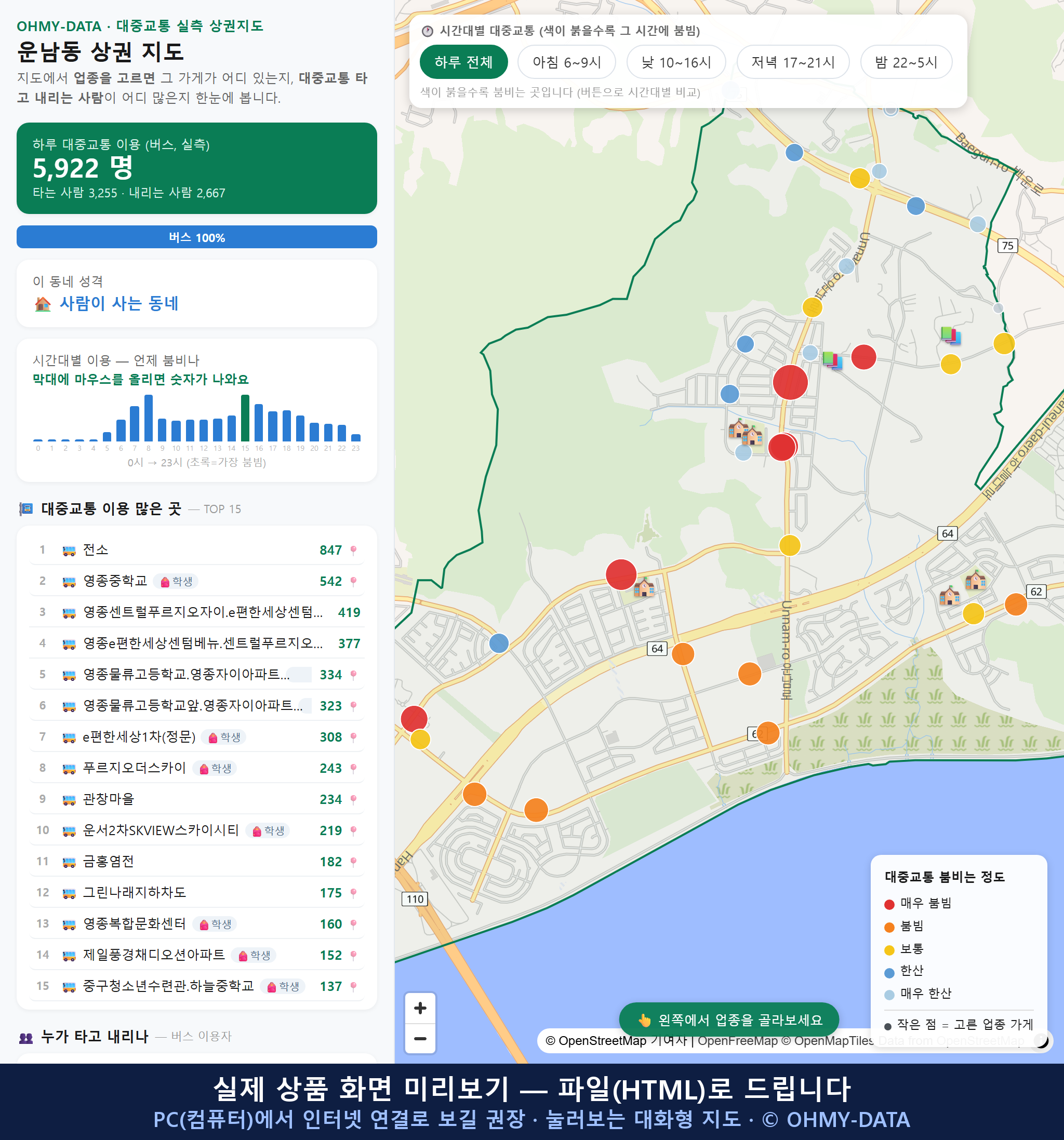1064x1140 pixels.
Task: Click the blue 한산 legend swatch
Action: coord(889,973)
